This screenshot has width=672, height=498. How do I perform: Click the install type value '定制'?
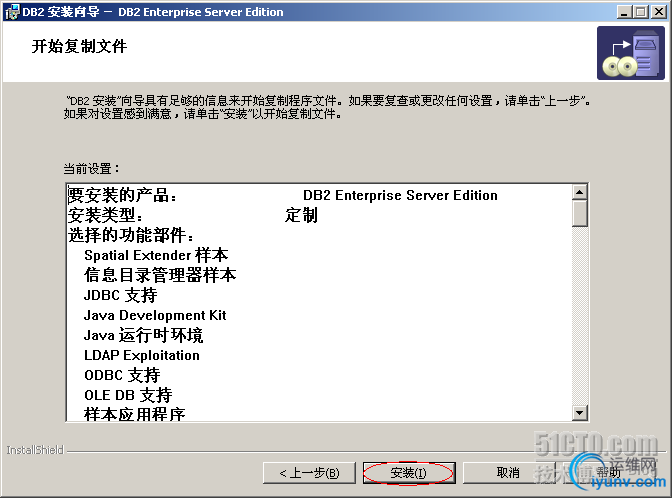[x=301, y=215]
